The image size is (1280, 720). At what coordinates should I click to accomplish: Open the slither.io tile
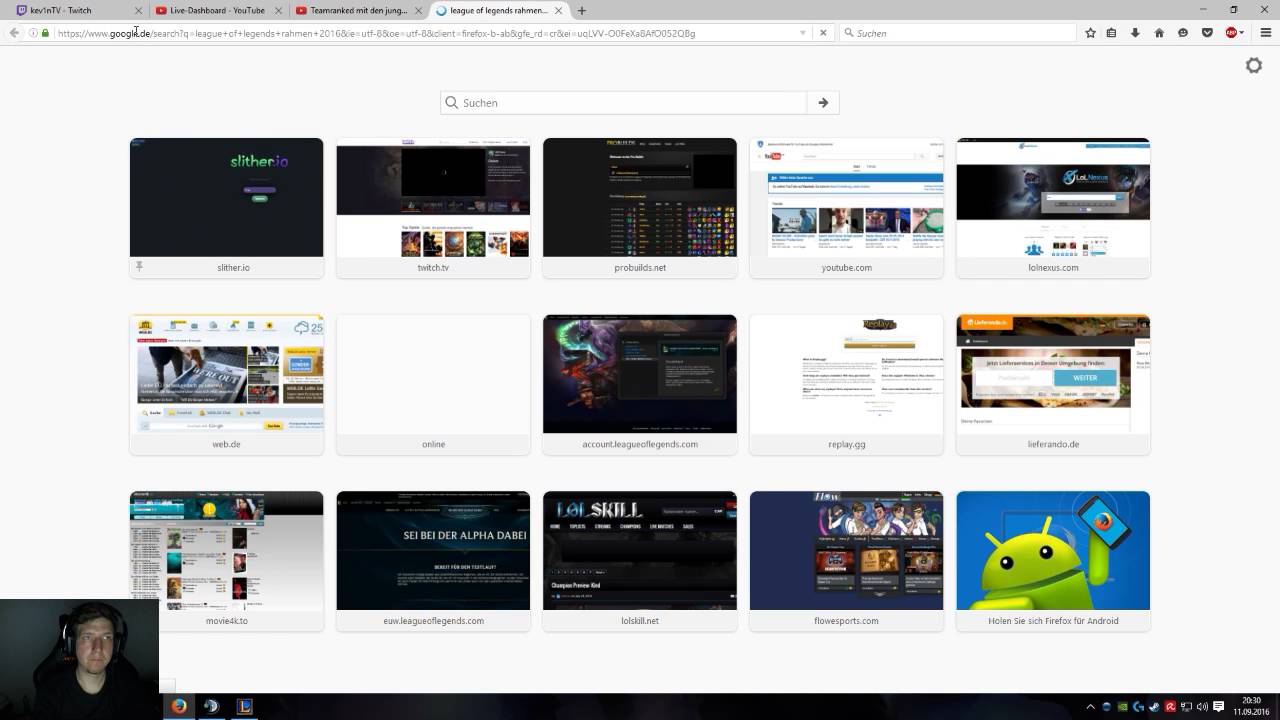point(226,208)
